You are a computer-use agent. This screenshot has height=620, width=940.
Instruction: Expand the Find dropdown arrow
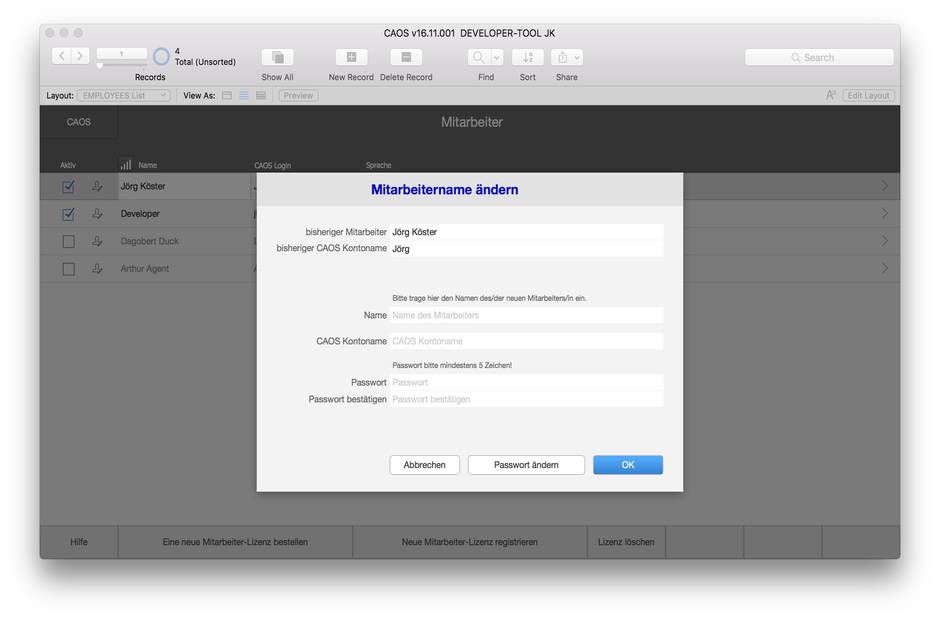497,58
